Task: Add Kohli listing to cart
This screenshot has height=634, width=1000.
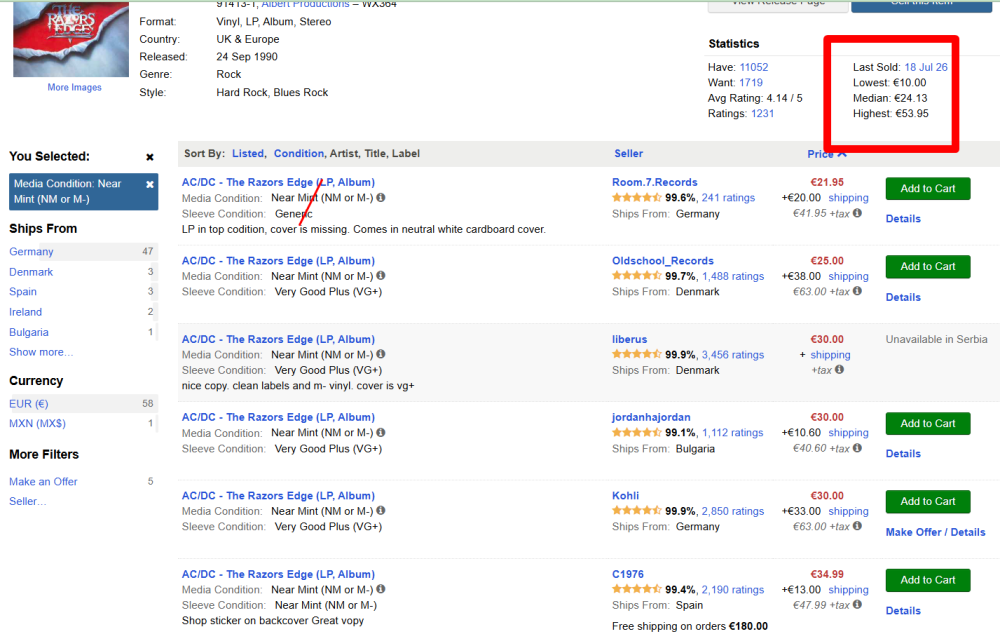Action: click(x=928, y=501)
